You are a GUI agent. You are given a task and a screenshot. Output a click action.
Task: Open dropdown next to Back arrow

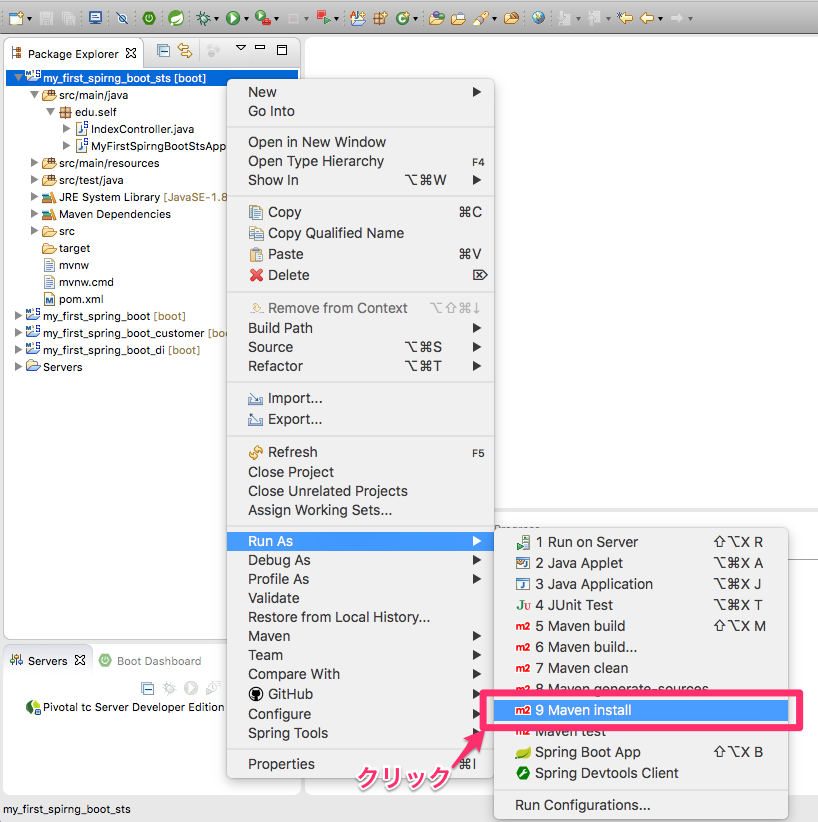pos(660,19)
